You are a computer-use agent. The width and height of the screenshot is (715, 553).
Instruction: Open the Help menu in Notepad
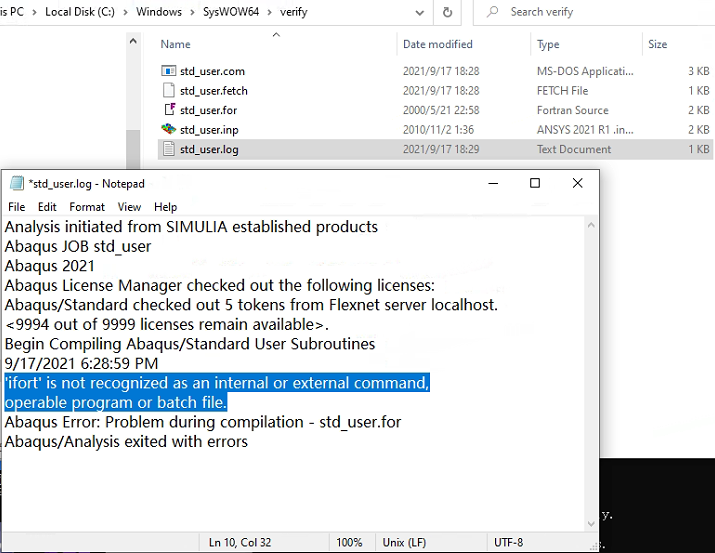165,207
